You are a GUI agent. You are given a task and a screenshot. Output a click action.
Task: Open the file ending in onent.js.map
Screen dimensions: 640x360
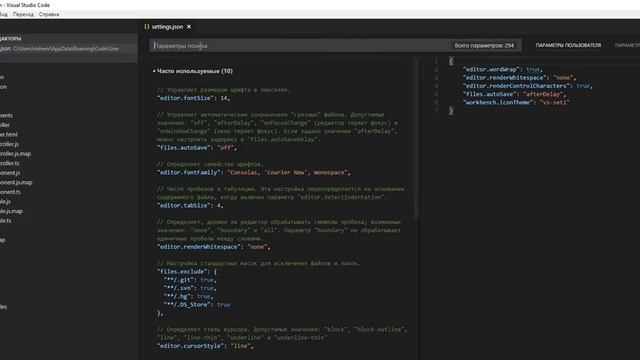click(16, 182)
